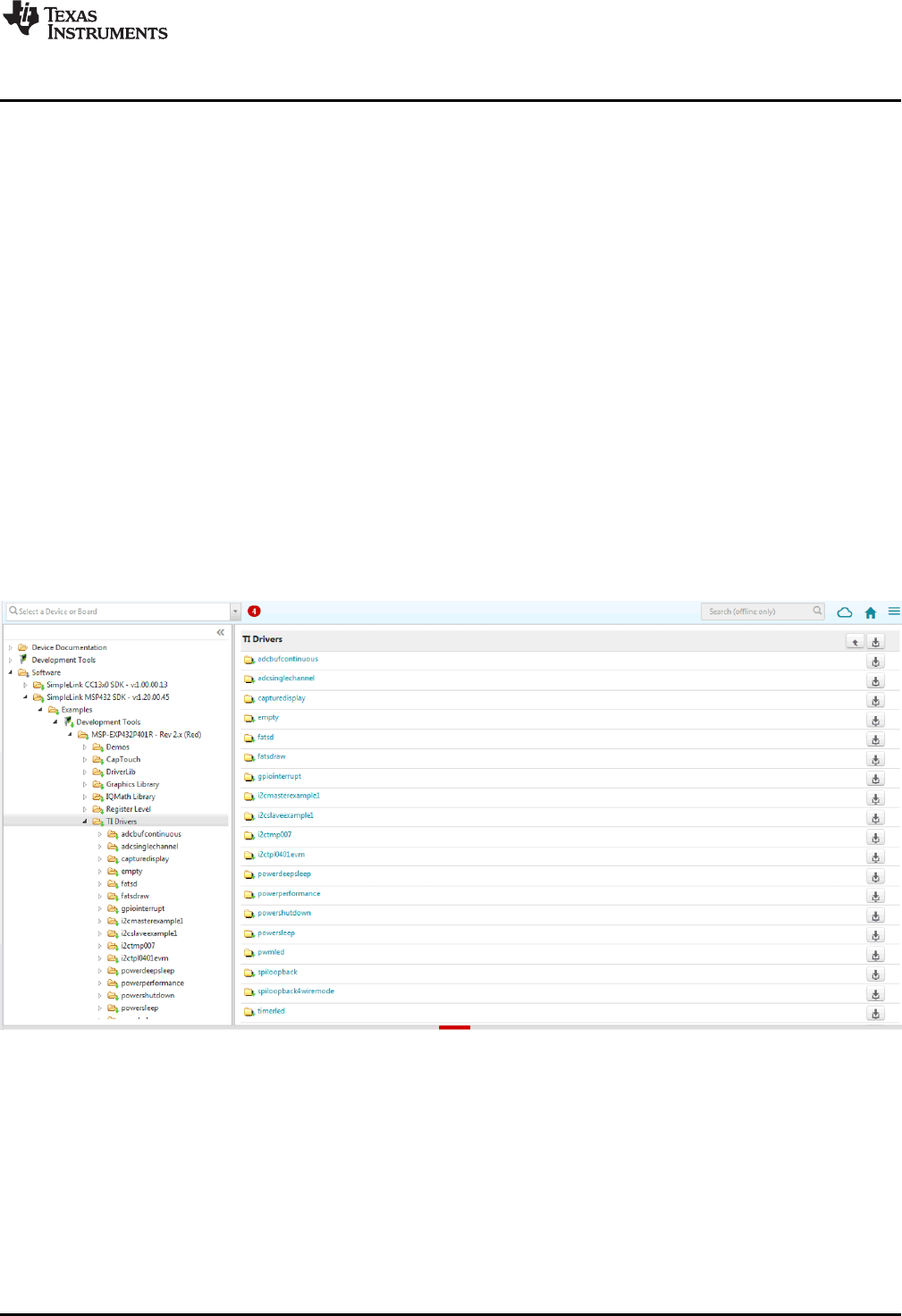Expand the adcbufcontinuous tree node
This screenshot has height=1316, width=902.
[x=100, y=834]
